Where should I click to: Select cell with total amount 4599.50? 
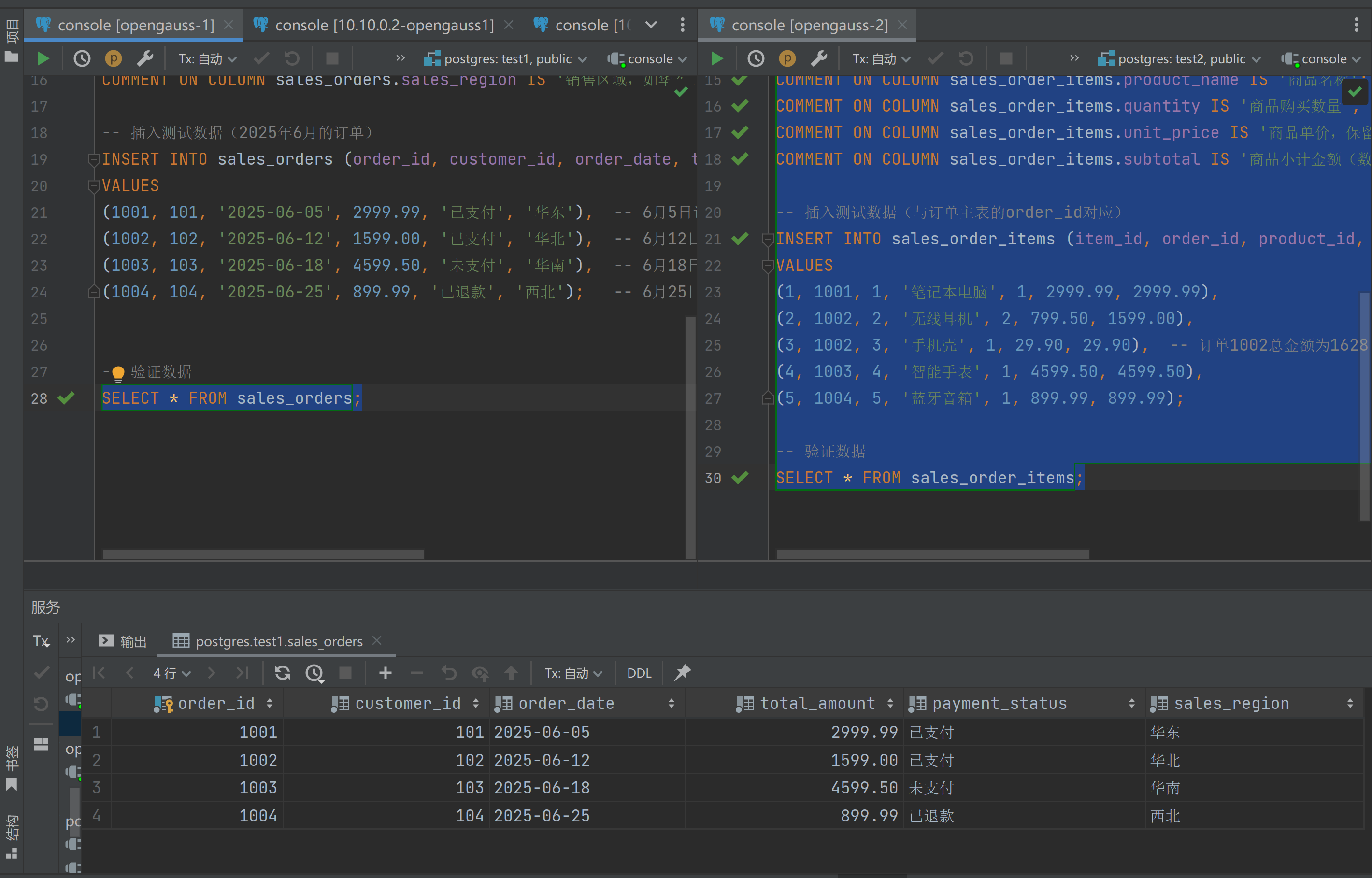(794, 788)
